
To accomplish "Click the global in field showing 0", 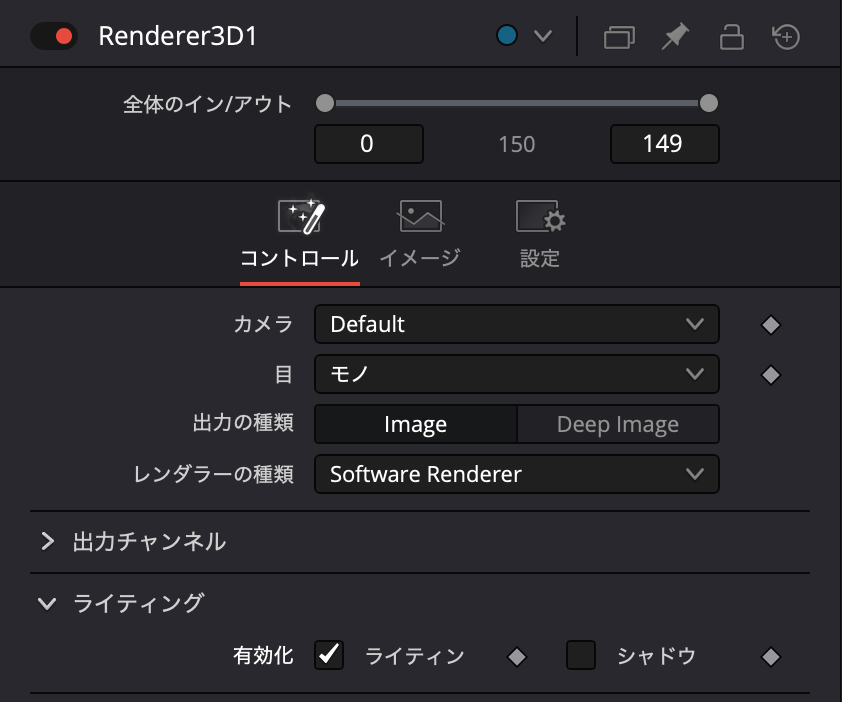I will click(x=368, y=144).
